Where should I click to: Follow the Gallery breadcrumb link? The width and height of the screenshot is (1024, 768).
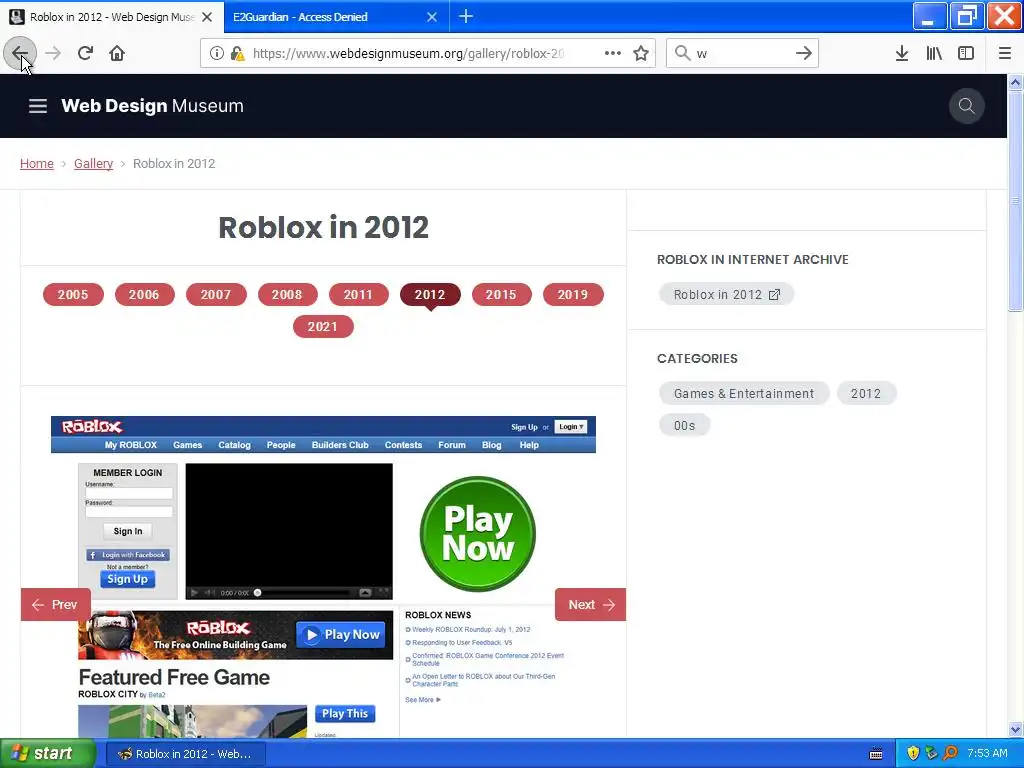93,163
